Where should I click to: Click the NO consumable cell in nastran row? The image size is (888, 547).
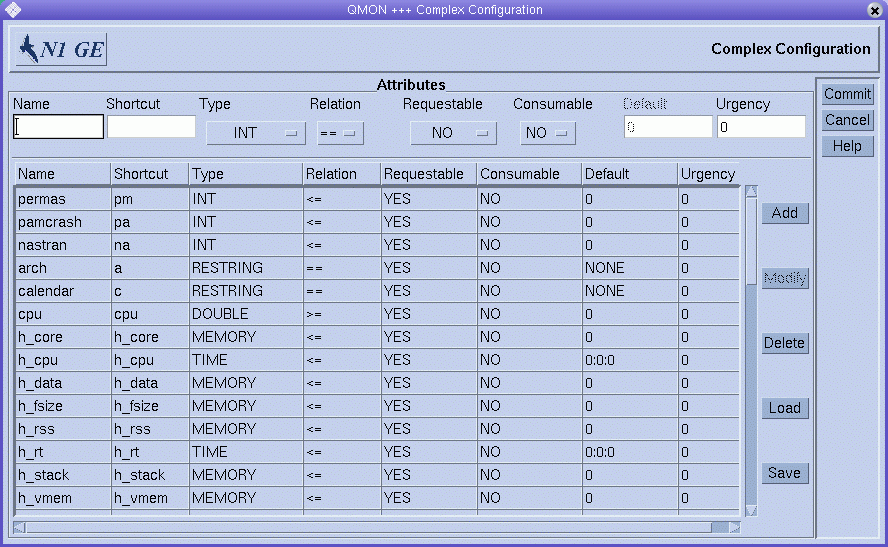pos(529,245)
